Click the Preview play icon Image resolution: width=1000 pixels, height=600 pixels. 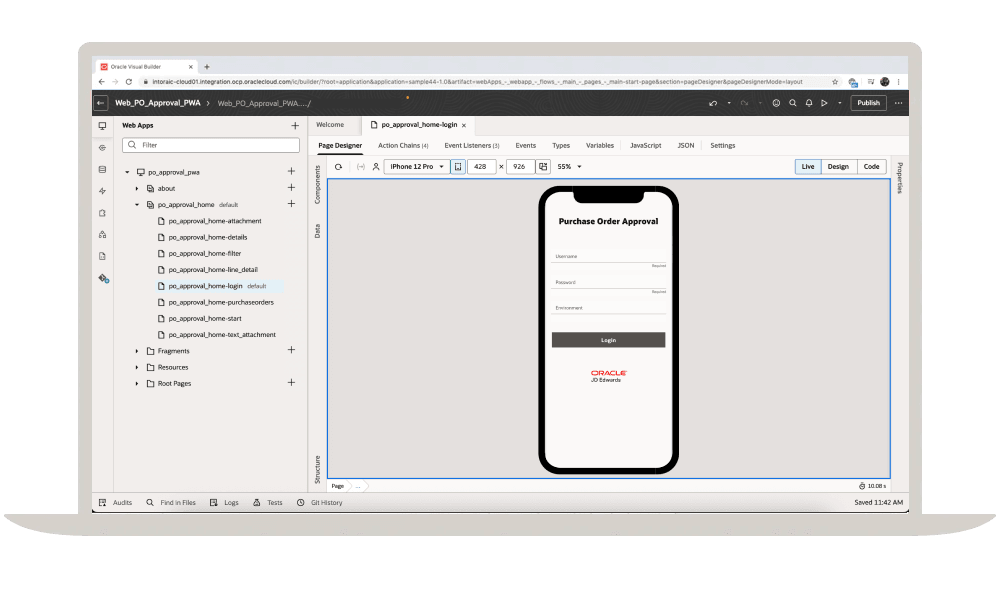(825, 103)
